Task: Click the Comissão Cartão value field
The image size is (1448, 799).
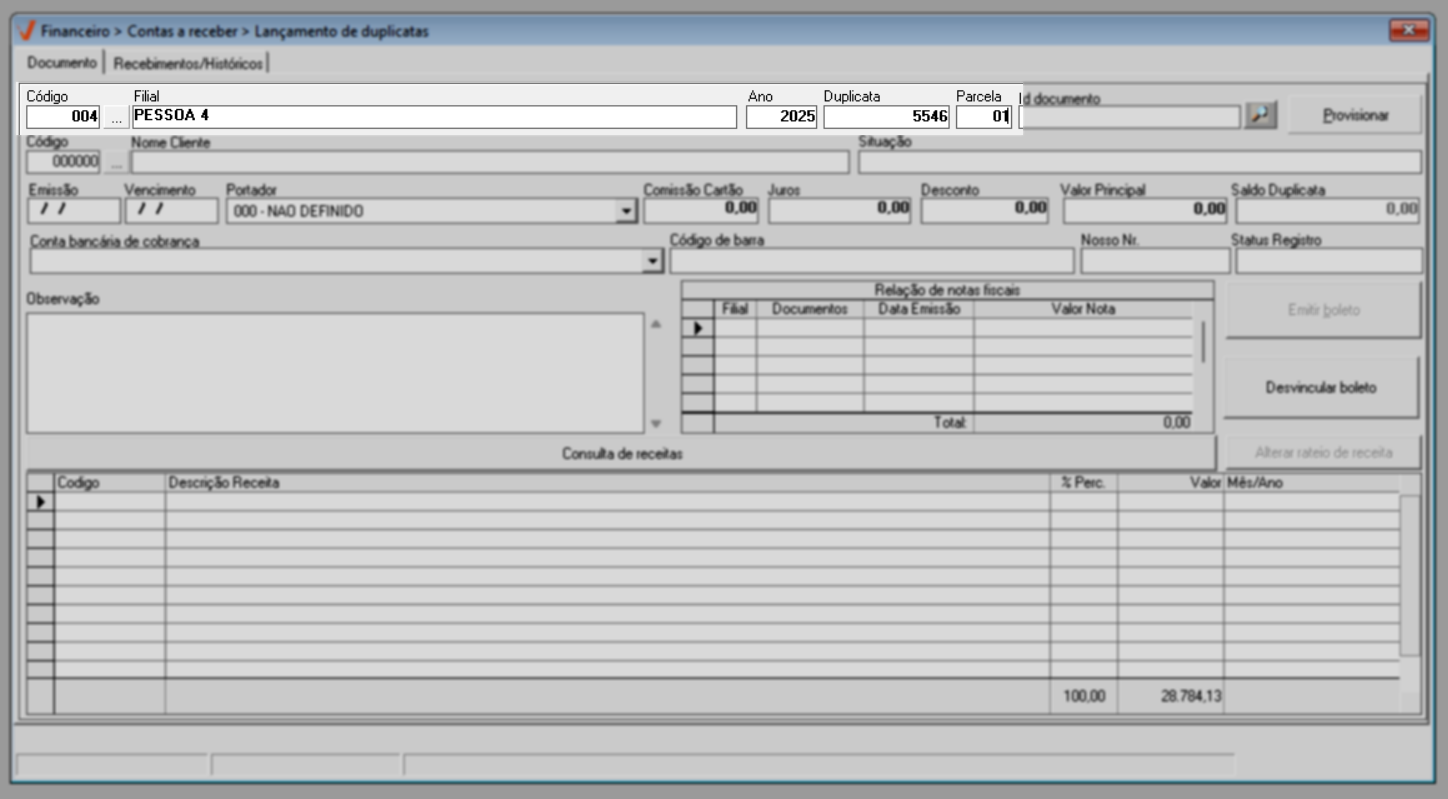Action: 701,210
